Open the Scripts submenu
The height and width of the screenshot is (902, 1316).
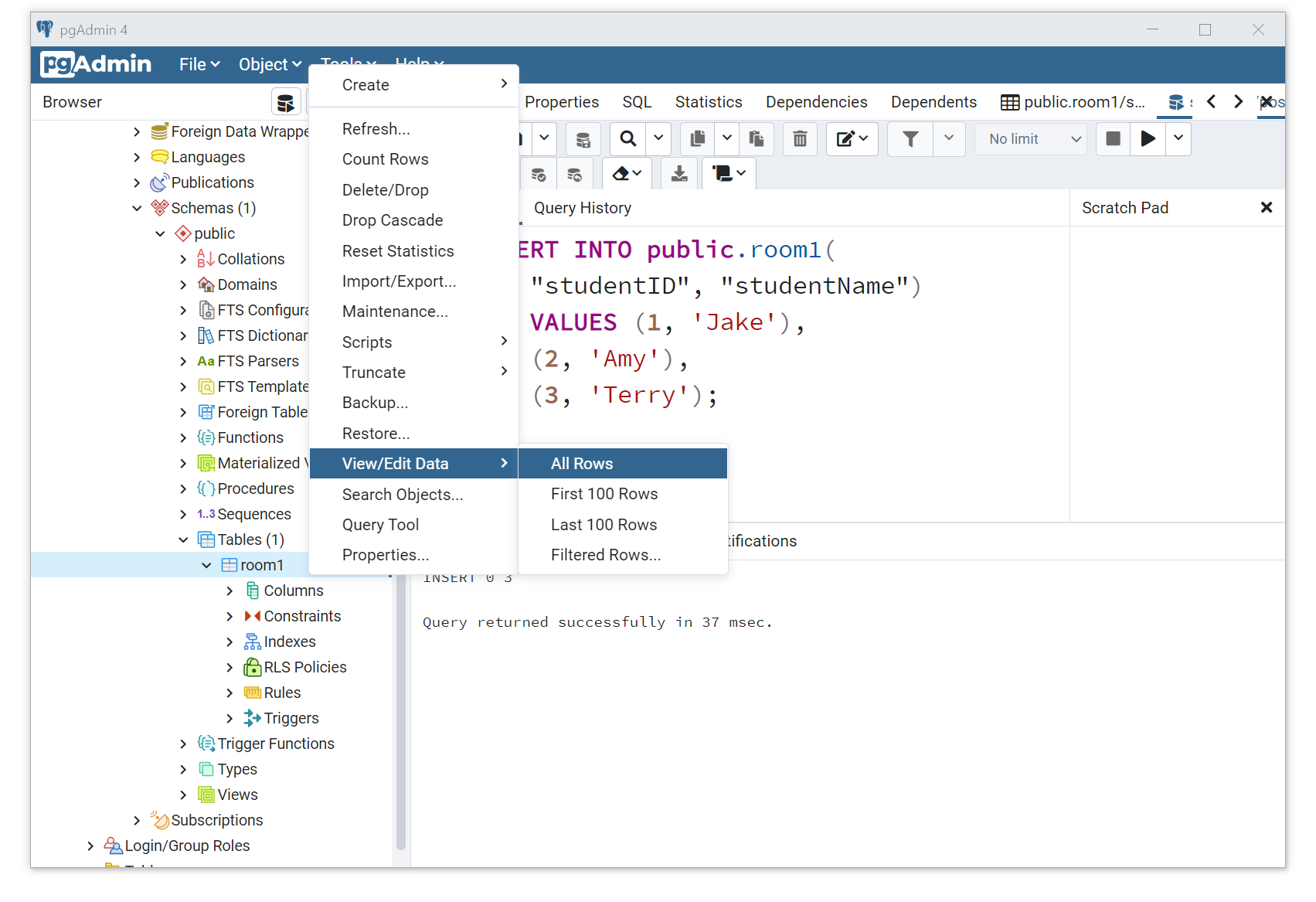[x=414, y=342]
